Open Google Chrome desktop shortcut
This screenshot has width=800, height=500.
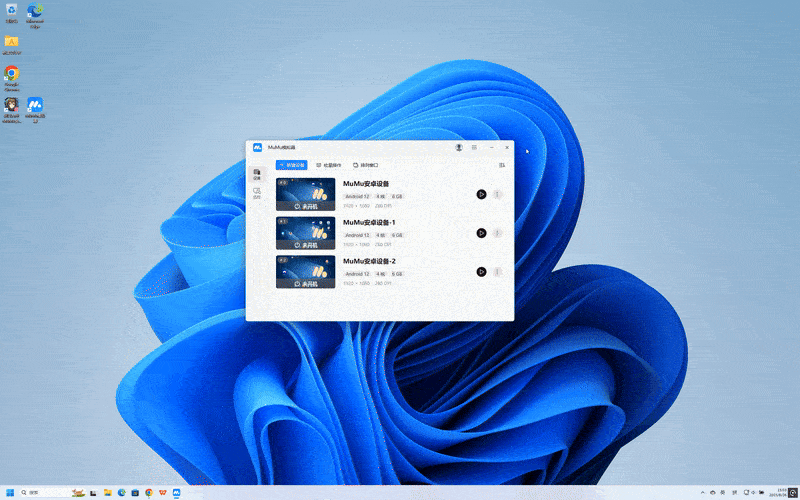[x=11, y=74]
